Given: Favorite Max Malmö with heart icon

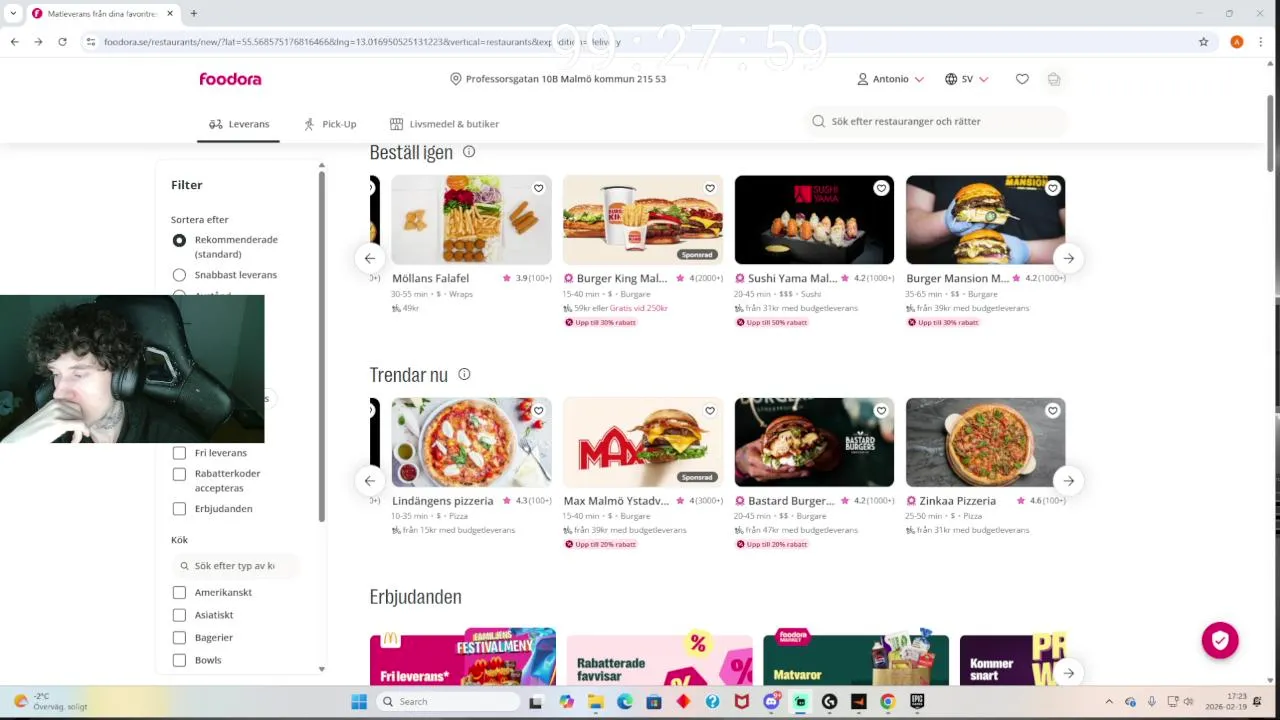Looking at the screenshot, I should click(710, 410).
